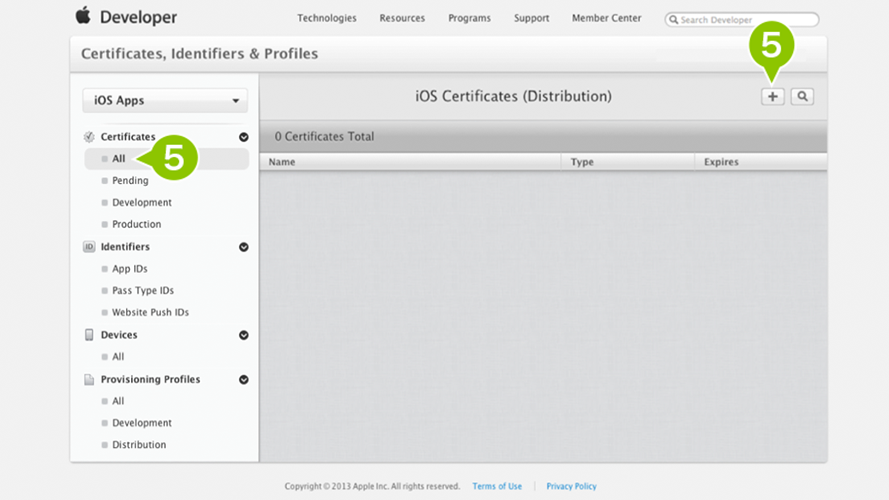The height and width of the screenshot is (500, 889).
Task: Collapse the Certificates section chevron
Action: click(244, 137)
